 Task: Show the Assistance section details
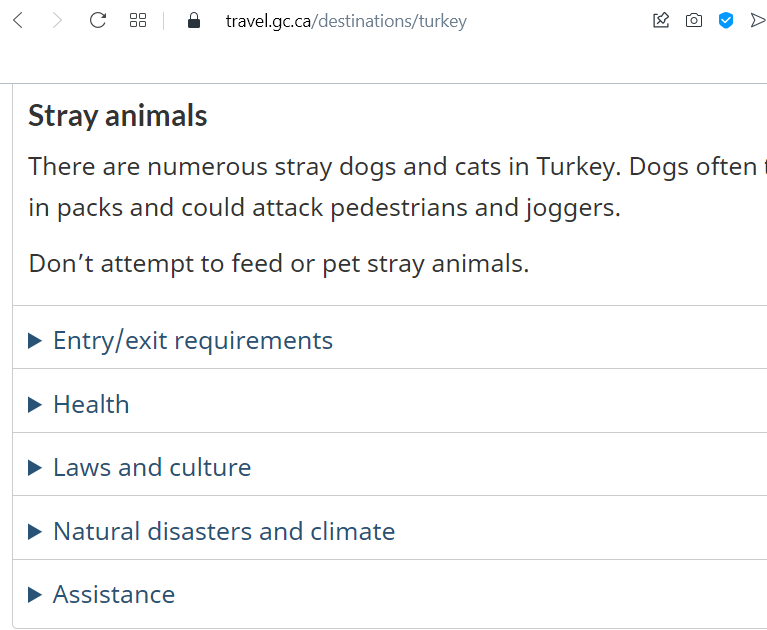click(x=114, y=594)
